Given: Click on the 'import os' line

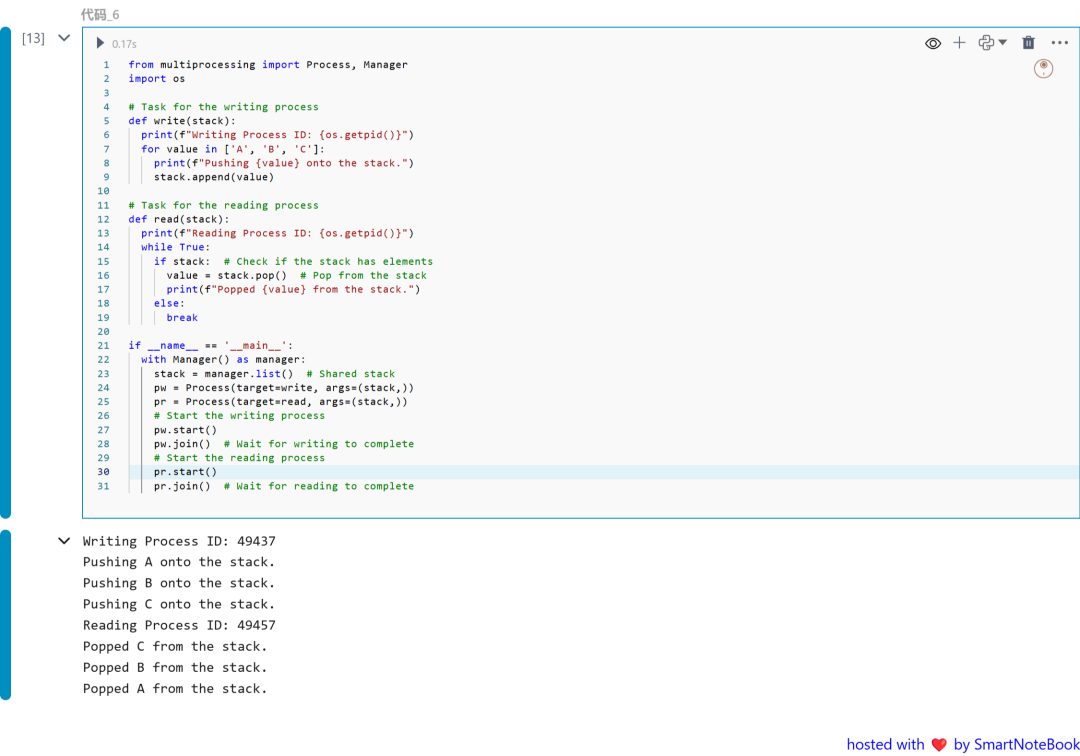Looking at the screenshot, I should (x=156, y=78).
